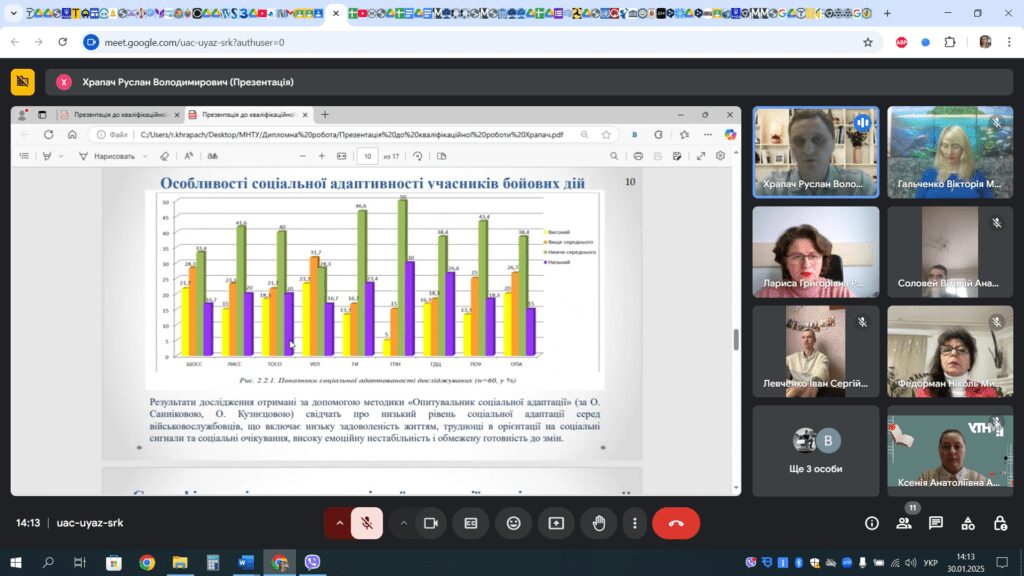Show the participants list
The height and width of the screenshot is (576, 1024).
click(904, 523)
